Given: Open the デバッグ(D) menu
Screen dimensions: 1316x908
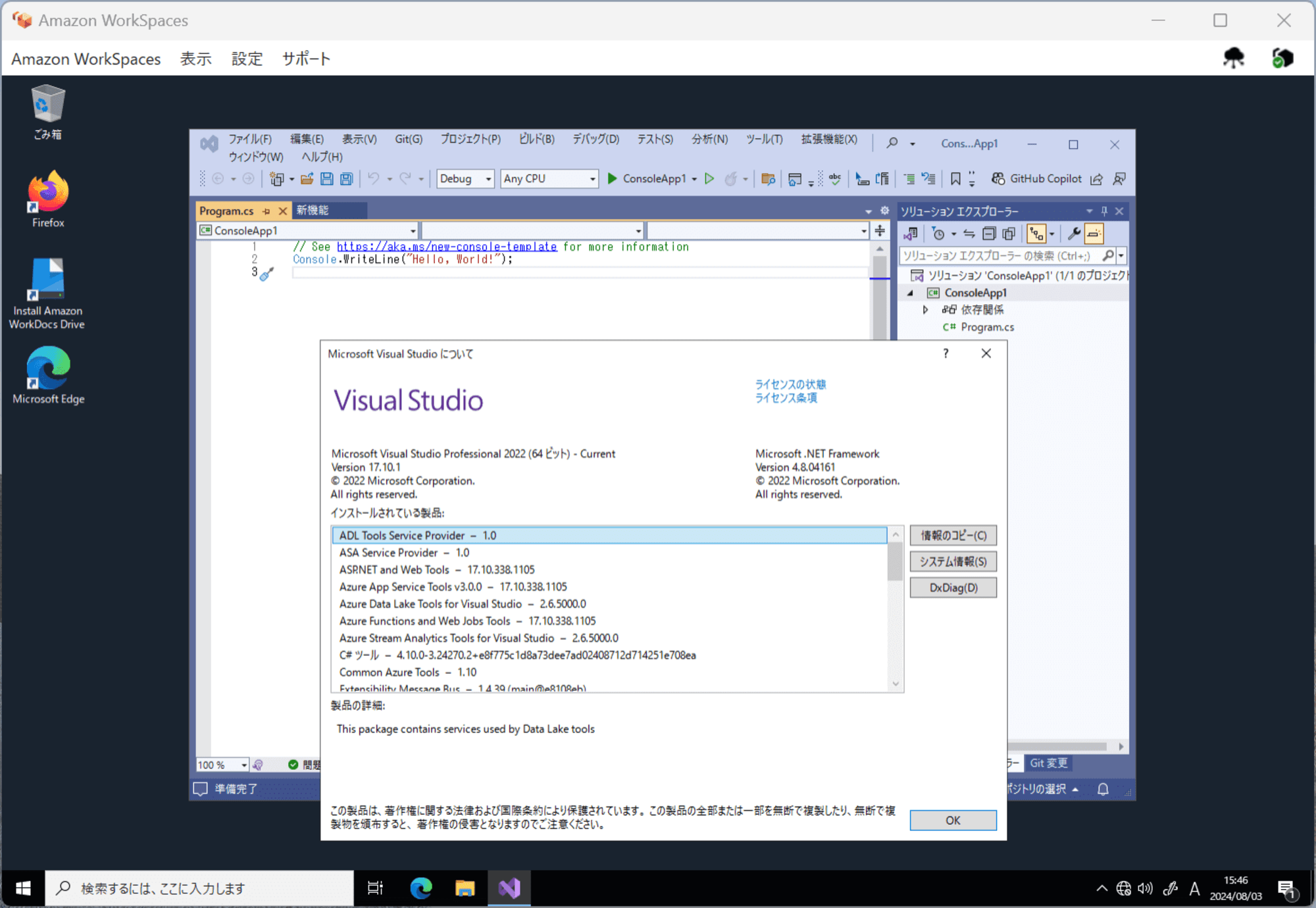Looking at the screenshot, I should (595, 139).
